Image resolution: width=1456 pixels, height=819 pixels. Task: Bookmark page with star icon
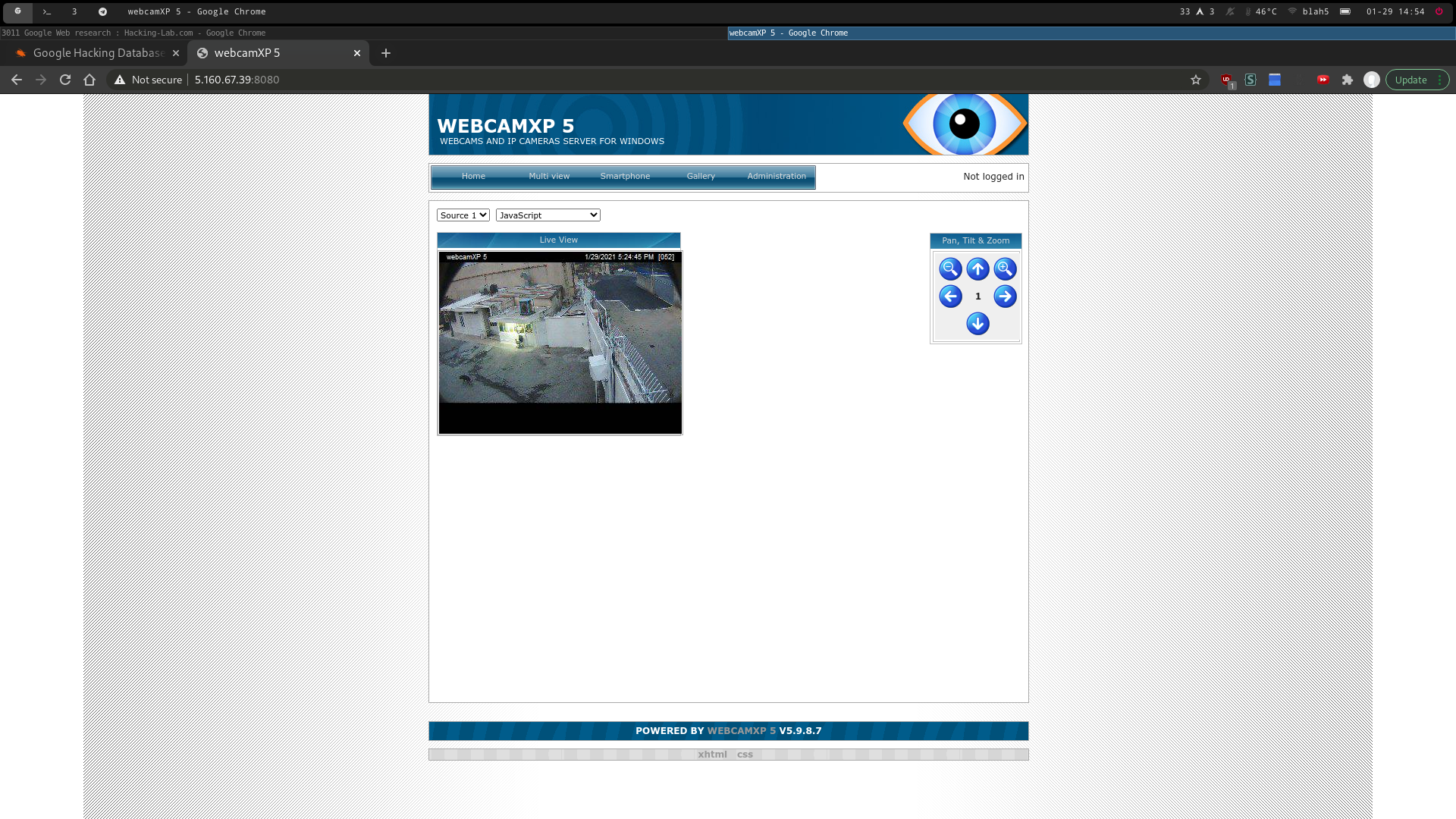[x=1196, y=80]
